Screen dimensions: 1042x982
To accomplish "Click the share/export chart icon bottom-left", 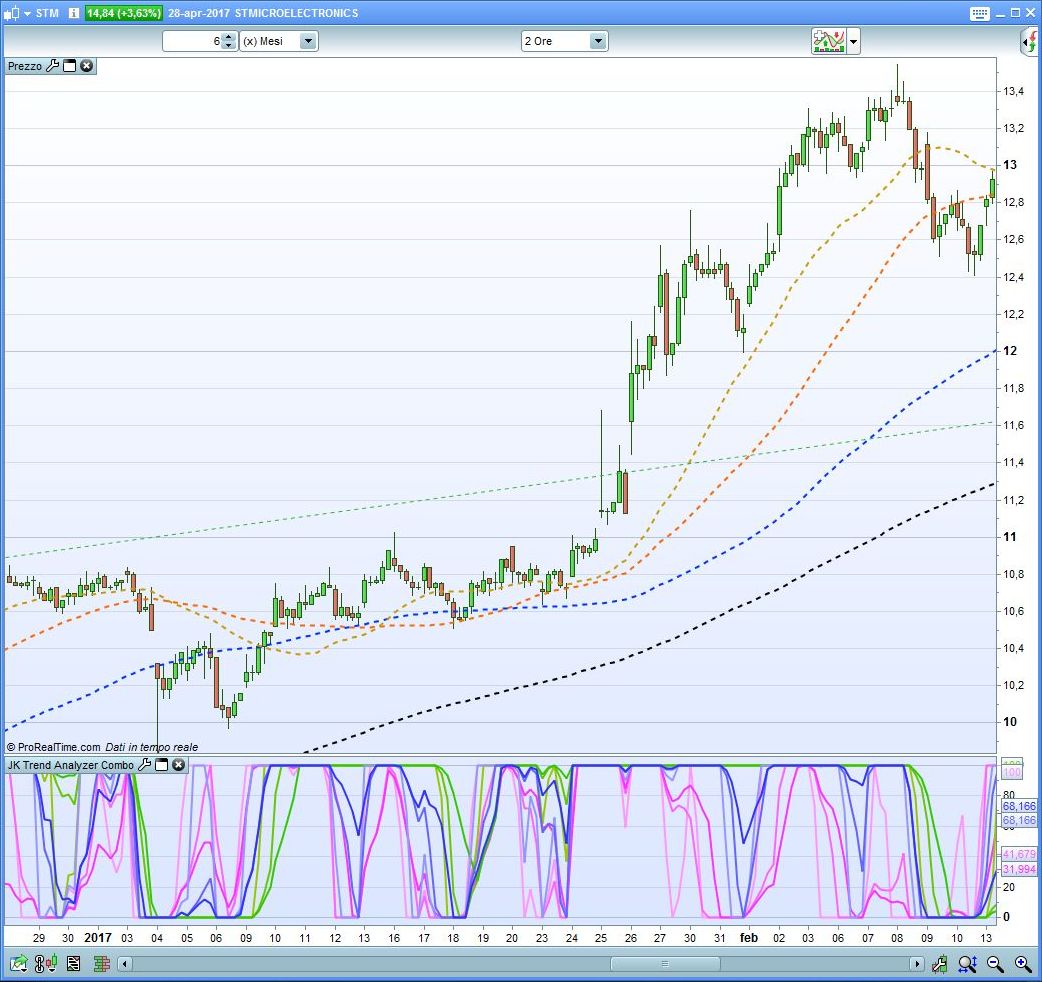I will pos(18,963).
